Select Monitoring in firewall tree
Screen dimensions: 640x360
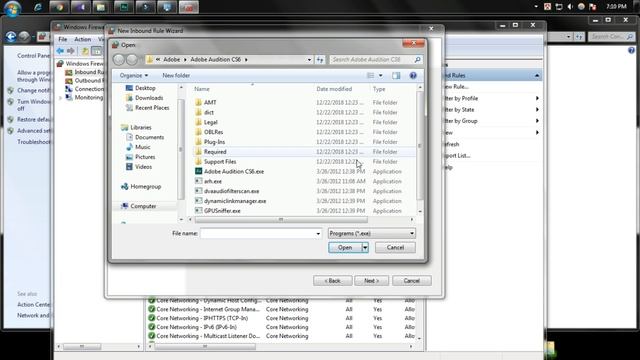88,98
